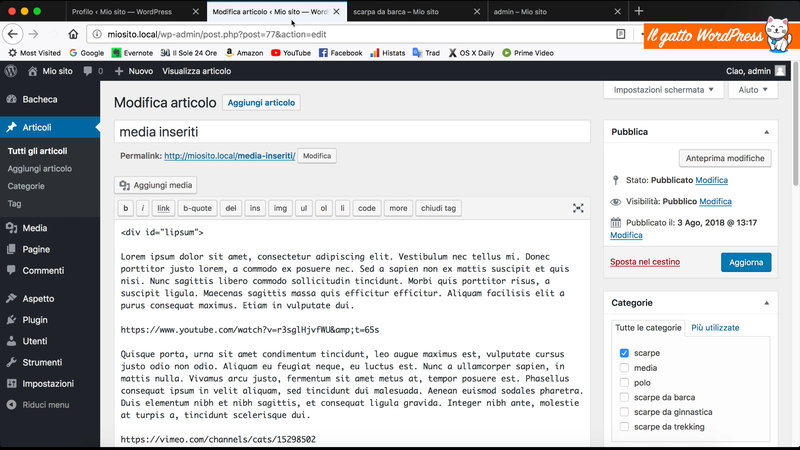Select the Più utilizzate categories tab
Viewport: 800px width, 450px height.
pyautogui.click(x=715, y=328)
